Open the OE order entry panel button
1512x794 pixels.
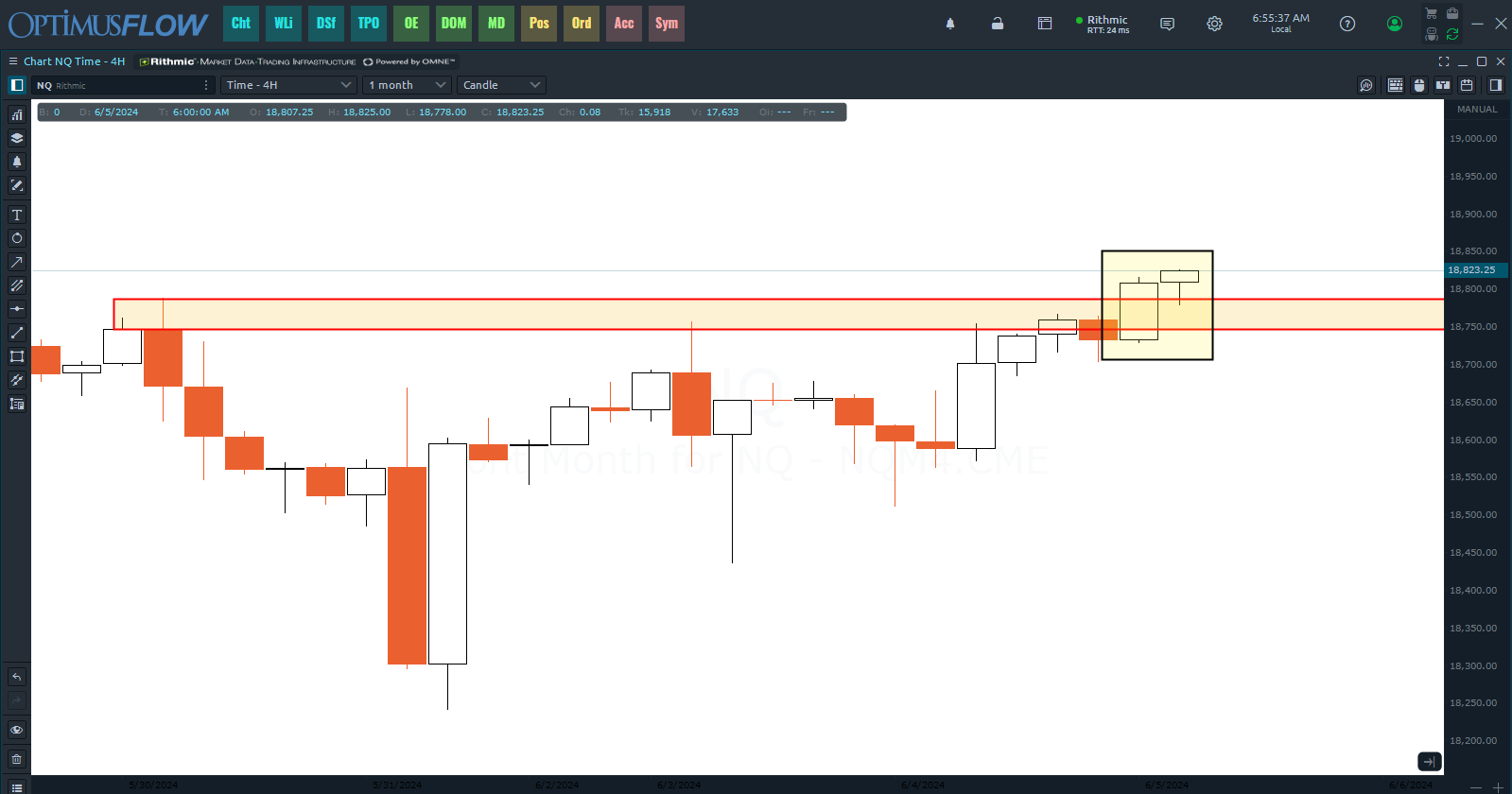[411, 24]
